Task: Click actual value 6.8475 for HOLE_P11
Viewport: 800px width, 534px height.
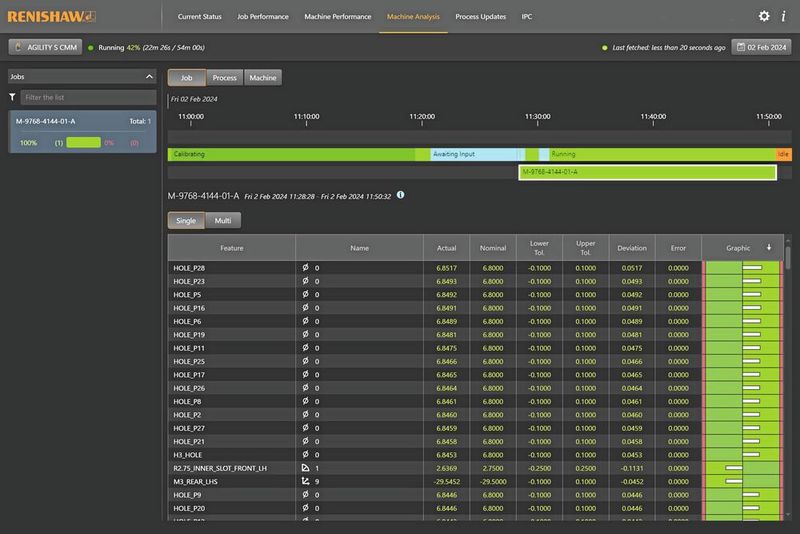Action: 446,348
